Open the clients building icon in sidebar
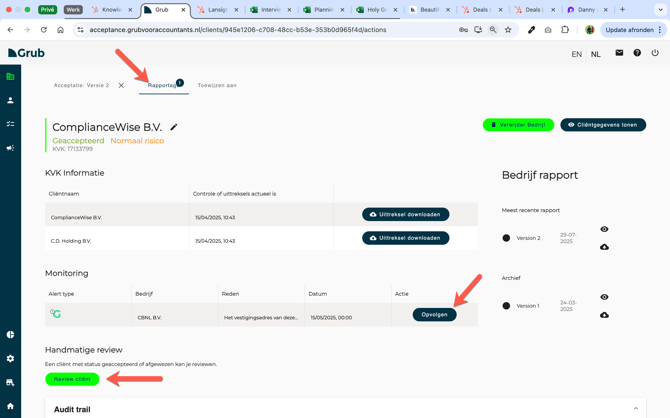670x418 pixels. pyautogui.click(x=10, y=77)
